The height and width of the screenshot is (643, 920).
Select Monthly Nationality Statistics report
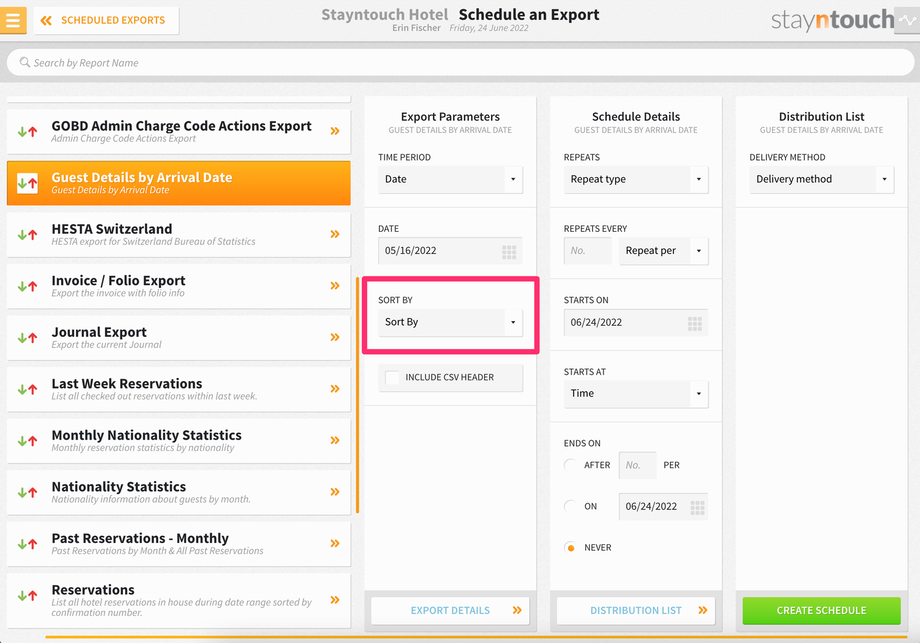pyautogui.click(x=178, y=441)
